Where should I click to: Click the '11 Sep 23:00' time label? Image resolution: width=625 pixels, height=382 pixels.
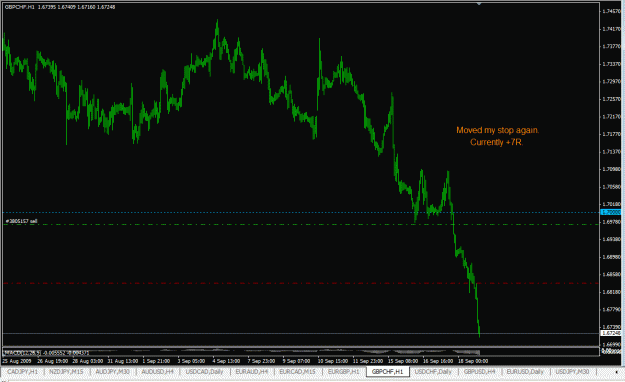(x=368, y=361)
